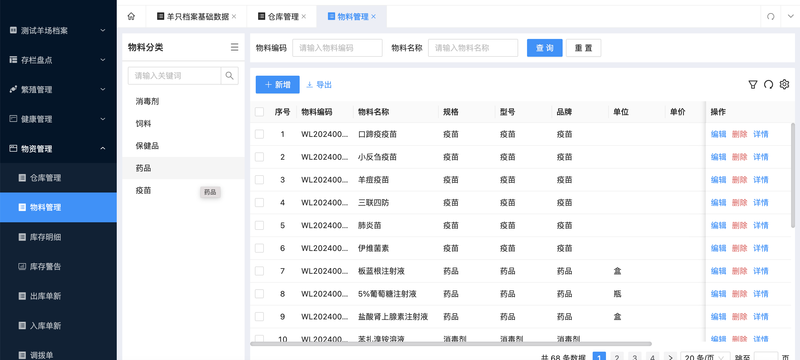The width and height of the screenshot is (800, 360).
Task: Open 库存明细 in the sidebar
Action: pyautogui.click(x=58, y=237)
